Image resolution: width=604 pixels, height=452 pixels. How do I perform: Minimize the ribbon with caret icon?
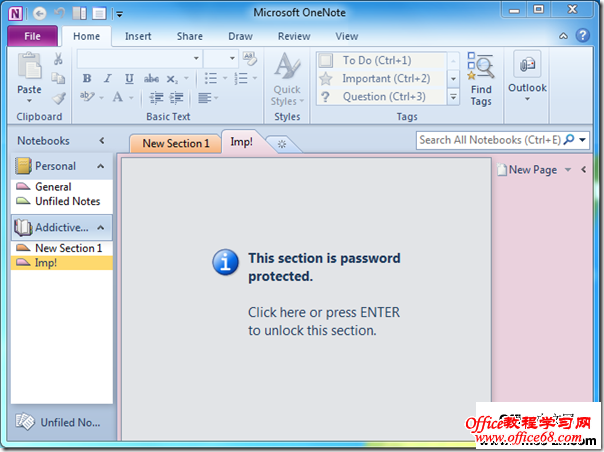[x=563, y=36]
